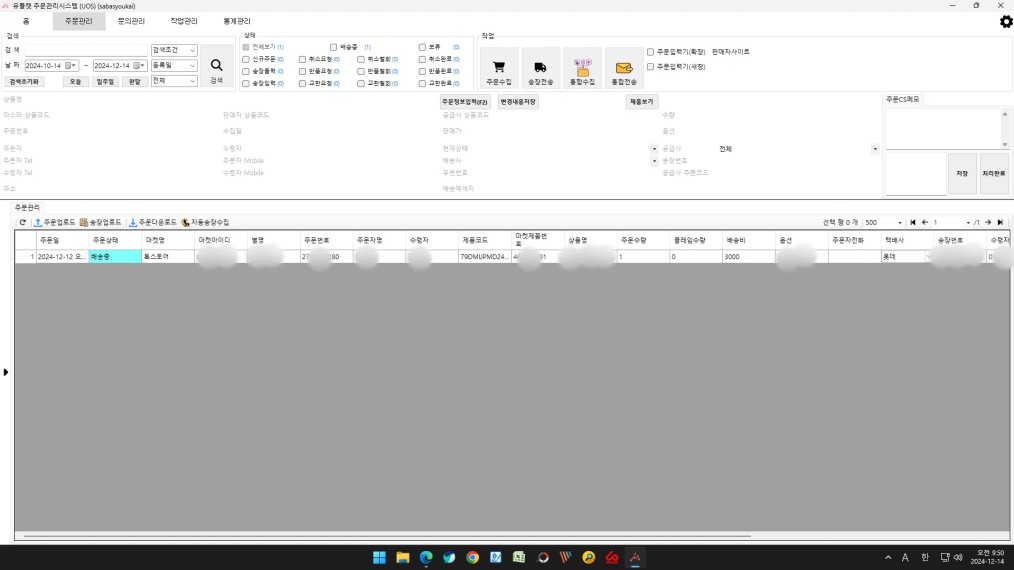Click the grid refresh icon
The width and height of the screenshot is (1014, 570).
(x=22, y=222)
